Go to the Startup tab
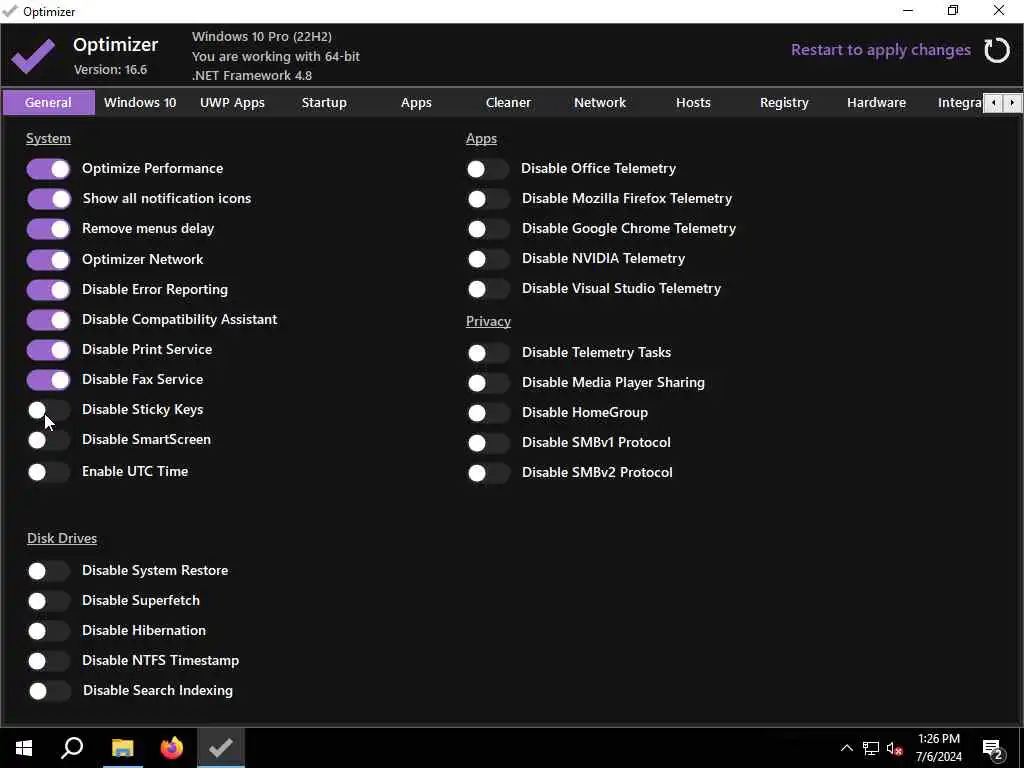1024x768 pixels. (x=324, y=103)
